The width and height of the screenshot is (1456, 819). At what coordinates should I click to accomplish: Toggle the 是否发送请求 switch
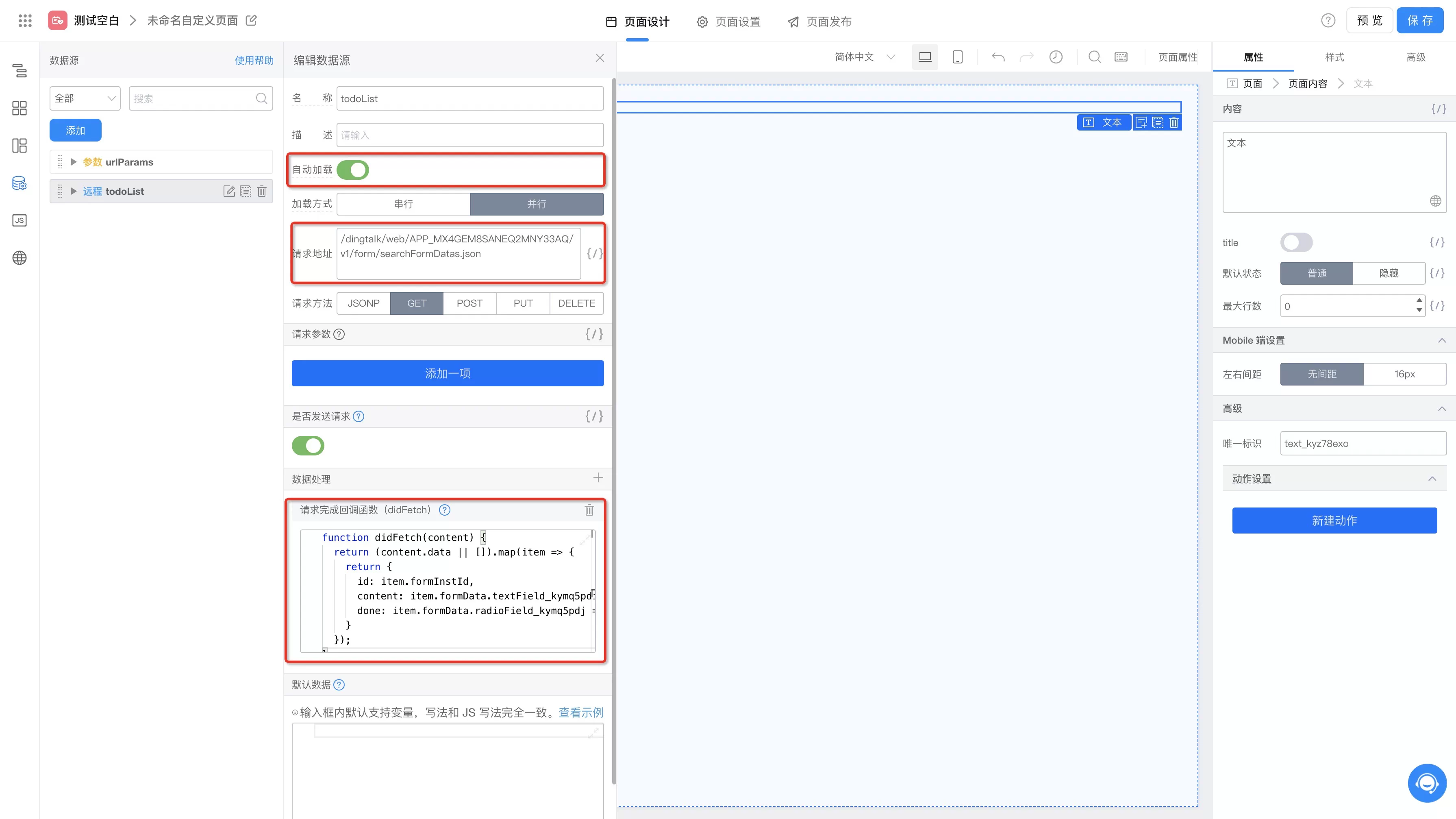point(308,446)
